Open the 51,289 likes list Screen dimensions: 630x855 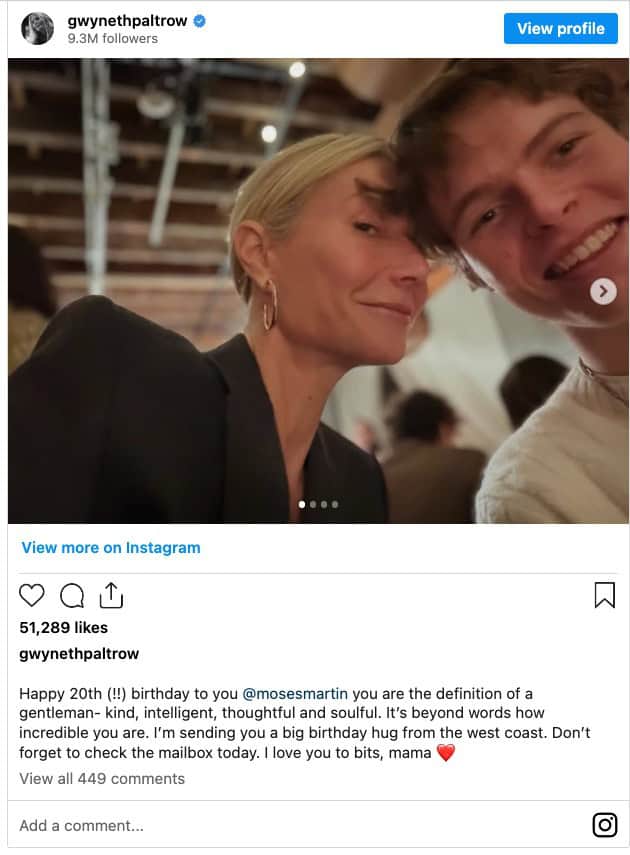(63, 628)
